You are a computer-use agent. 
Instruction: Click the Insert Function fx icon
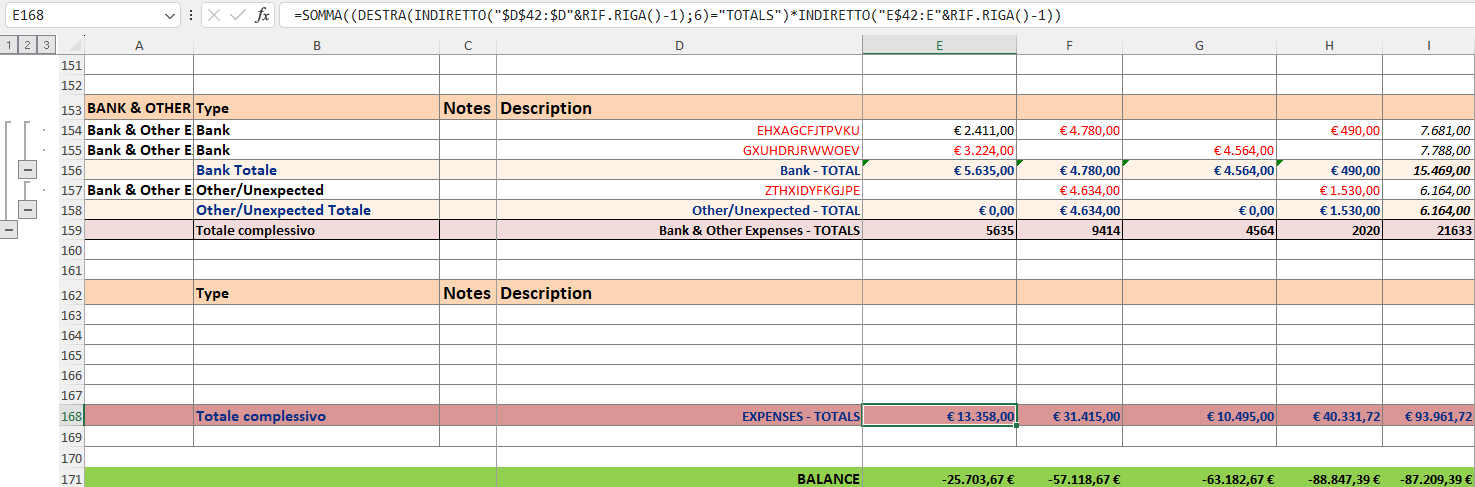263,16
